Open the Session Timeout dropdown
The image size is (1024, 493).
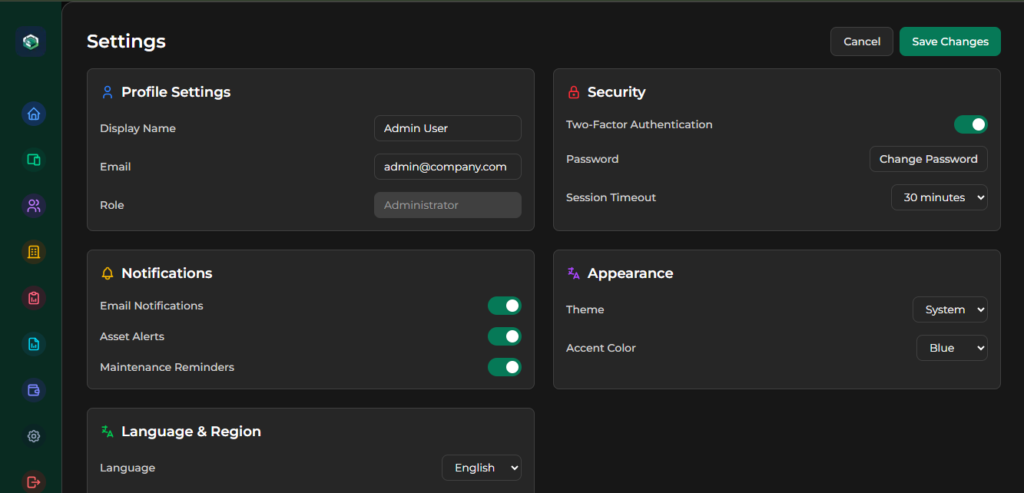[x=938, y=198]
